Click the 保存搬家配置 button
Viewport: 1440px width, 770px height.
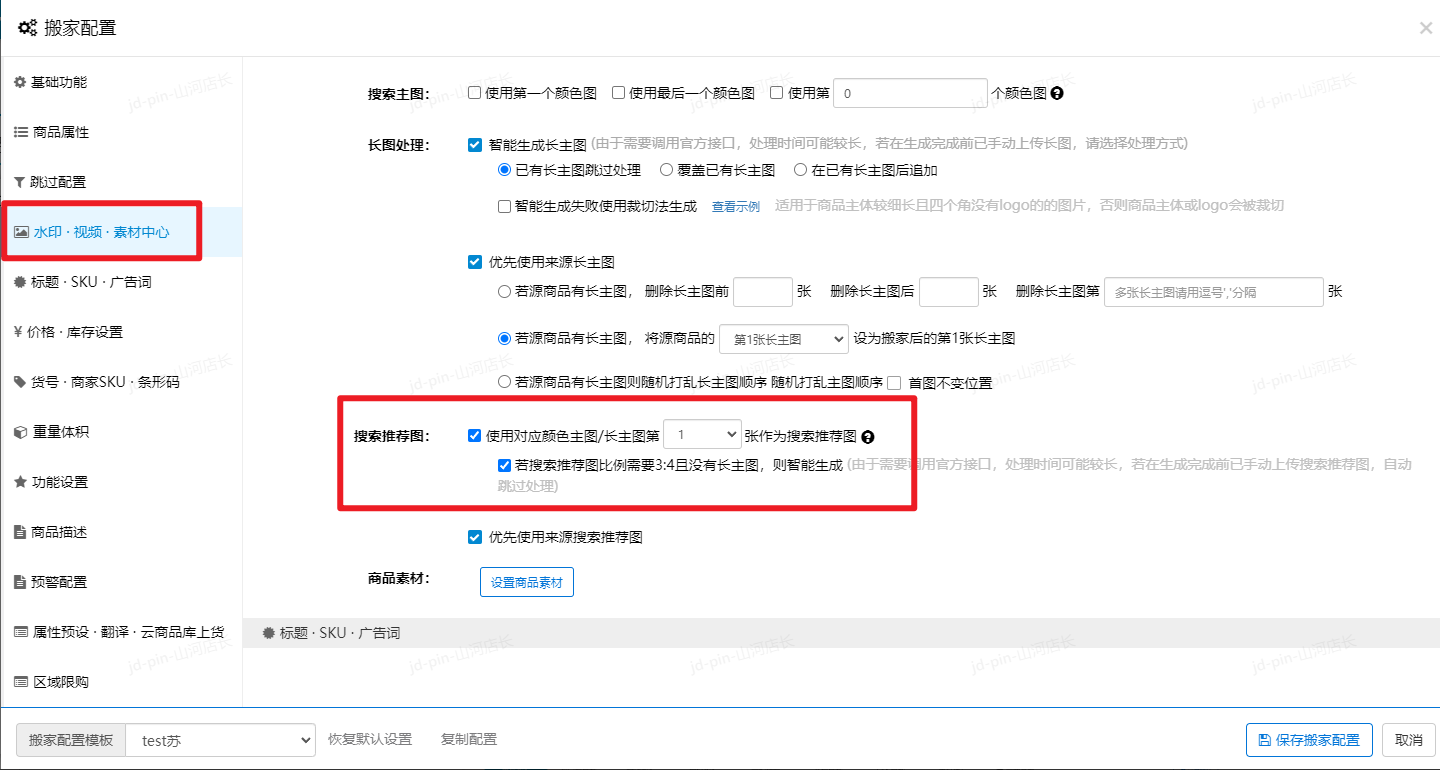[1309, 740]
